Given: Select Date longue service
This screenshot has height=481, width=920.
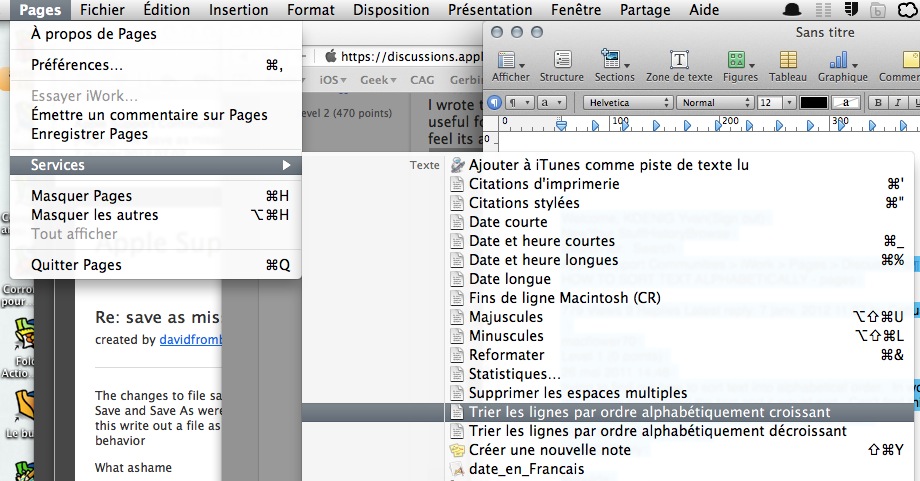Looking at the screenshot, I should 679,279.
